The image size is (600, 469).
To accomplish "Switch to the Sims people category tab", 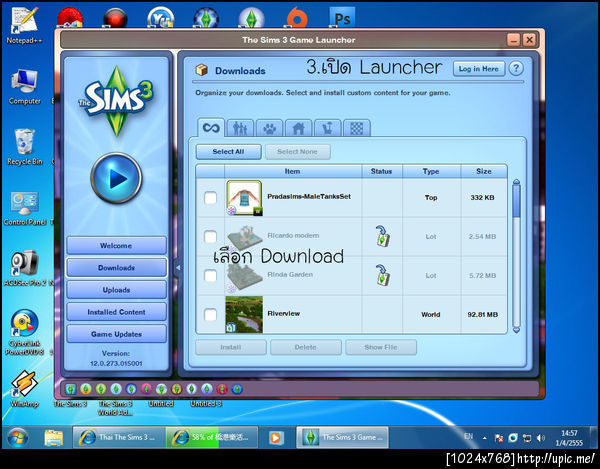I will click(x=240, y=128).
